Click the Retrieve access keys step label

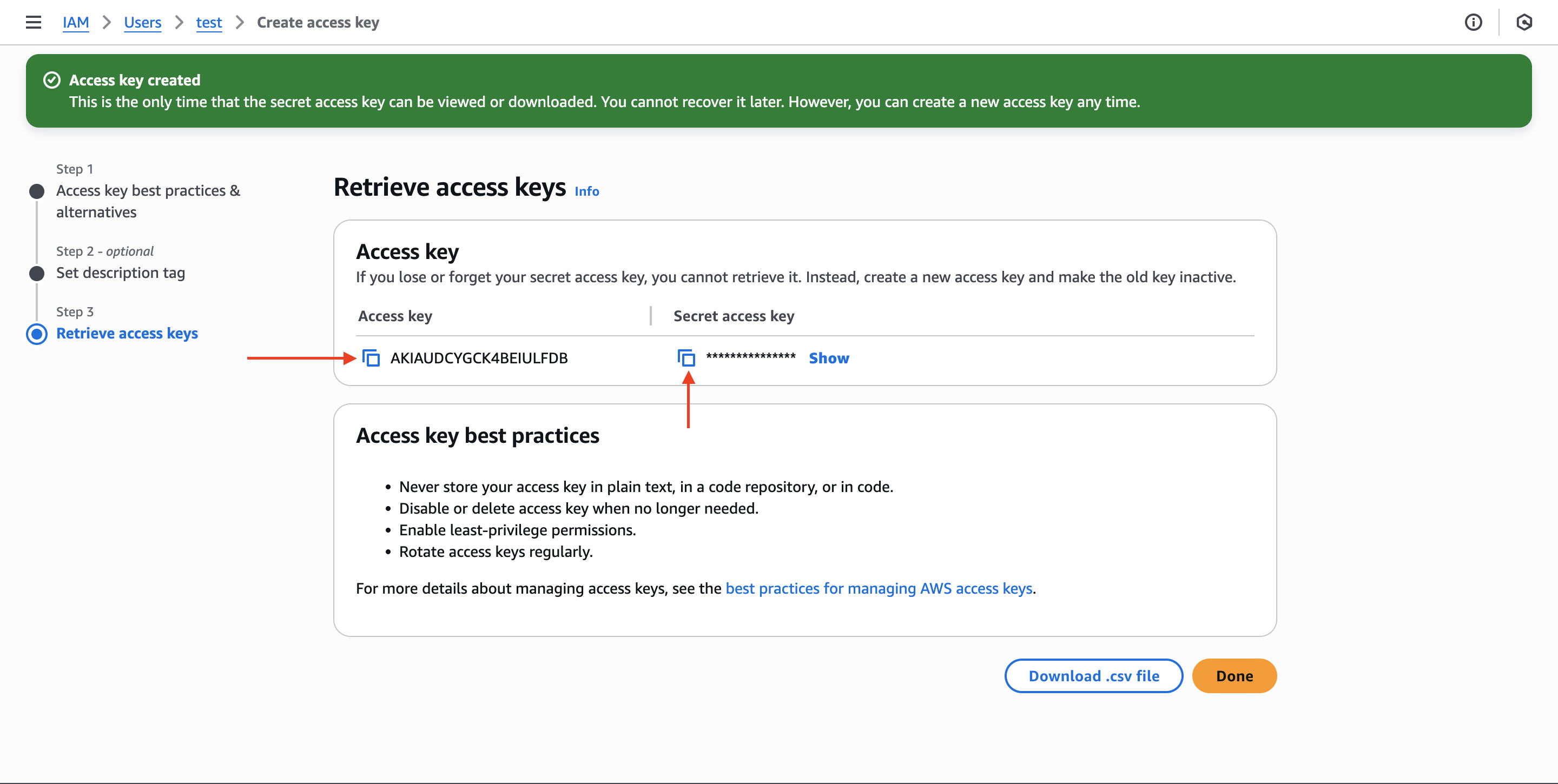click(127, 333)
